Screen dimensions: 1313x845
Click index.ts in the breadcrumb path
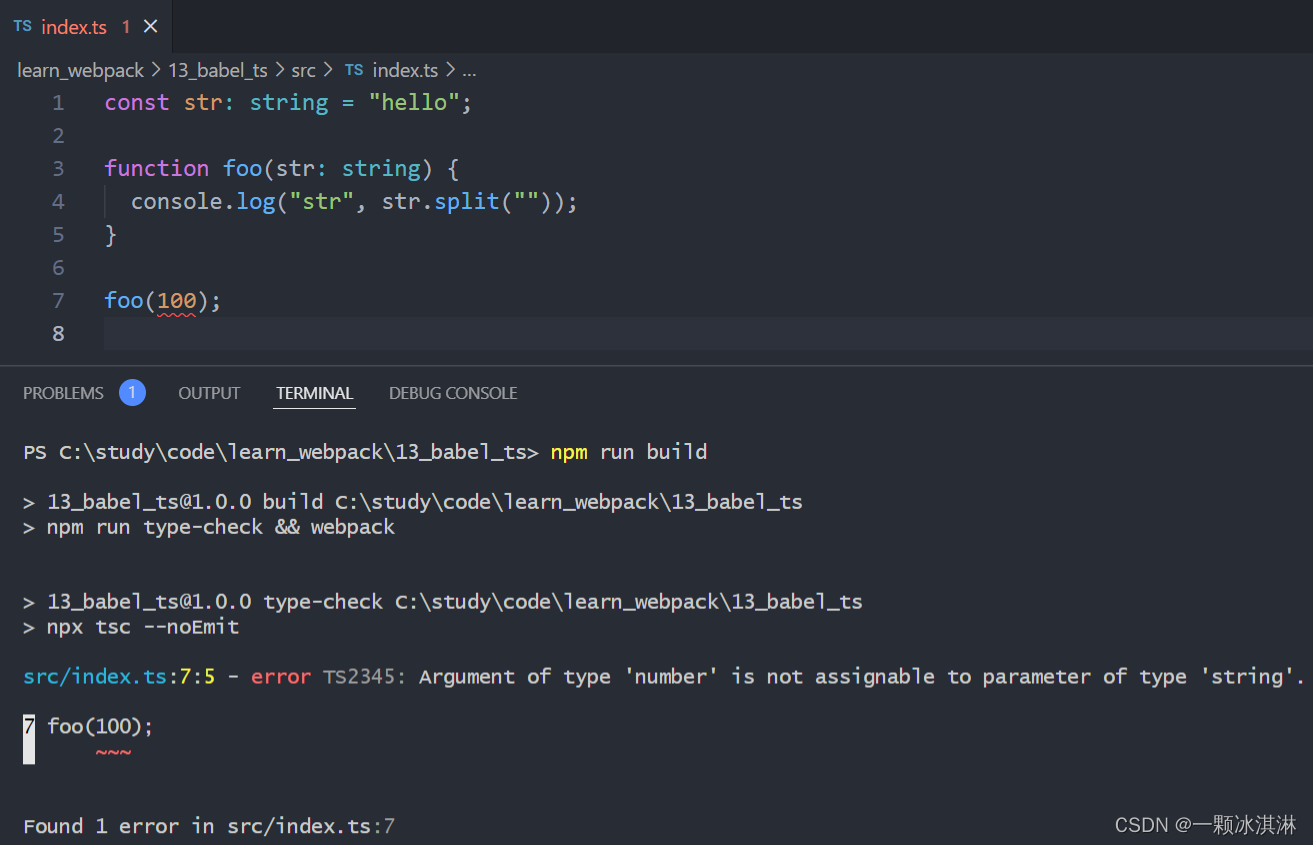(405, 70)
